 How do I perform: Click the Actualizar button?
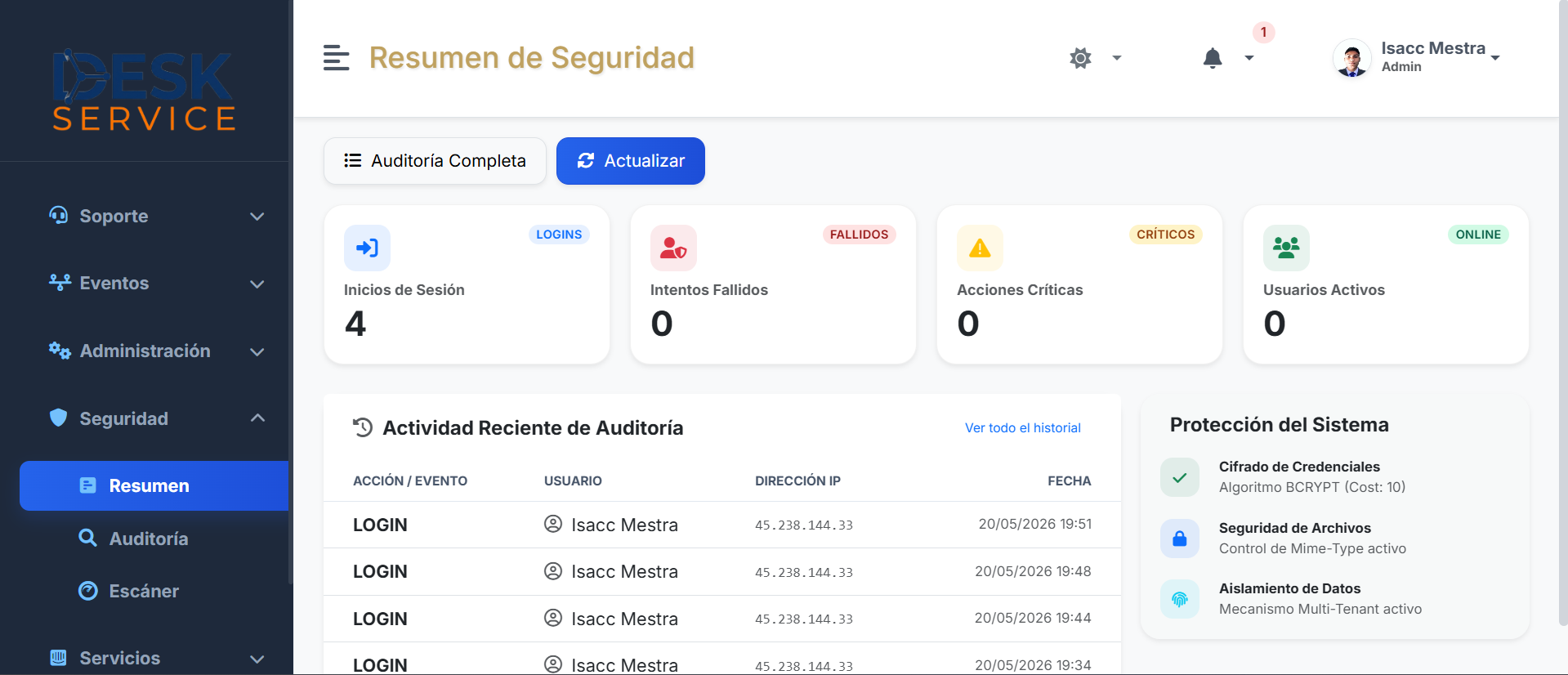pyautogui.click(x=631, y=161)
